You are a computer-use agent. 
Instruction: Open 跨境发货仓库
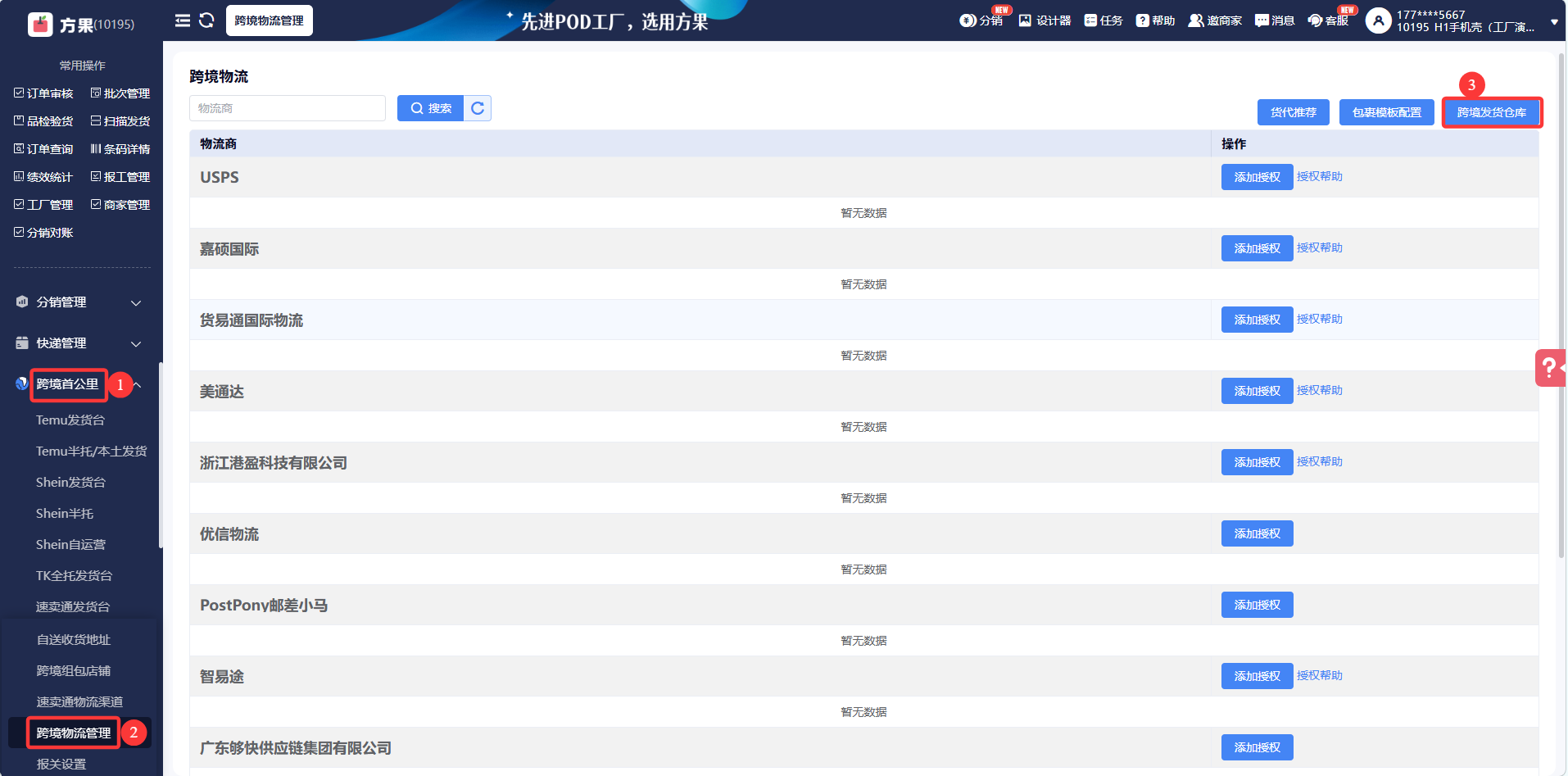click(1491, 112)
